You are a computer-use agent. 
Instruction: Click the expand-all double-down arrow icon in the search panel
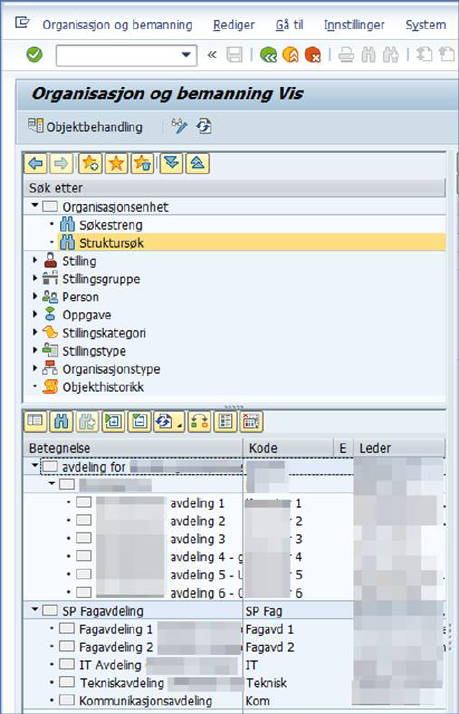[x=171, y=163]
